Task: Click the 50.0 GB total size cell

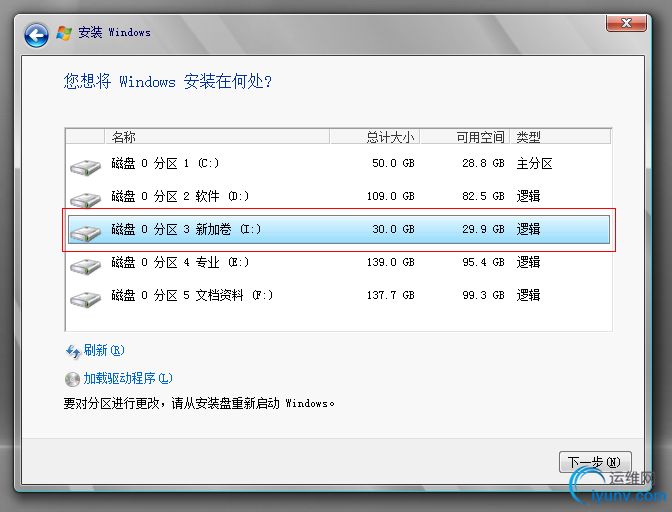Action: (393, 163)
